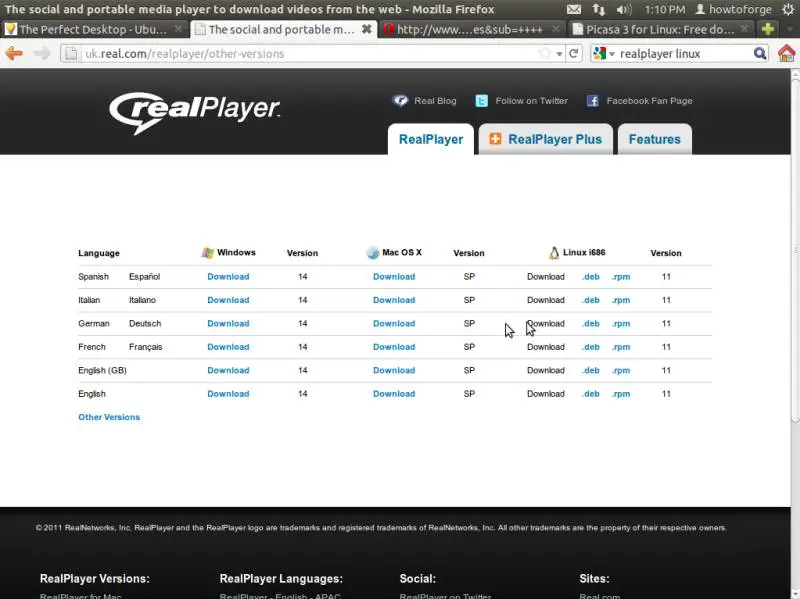Click the Español language label
Screen dimensions: 800x599
pyautogui.click(x=144, y=277)
